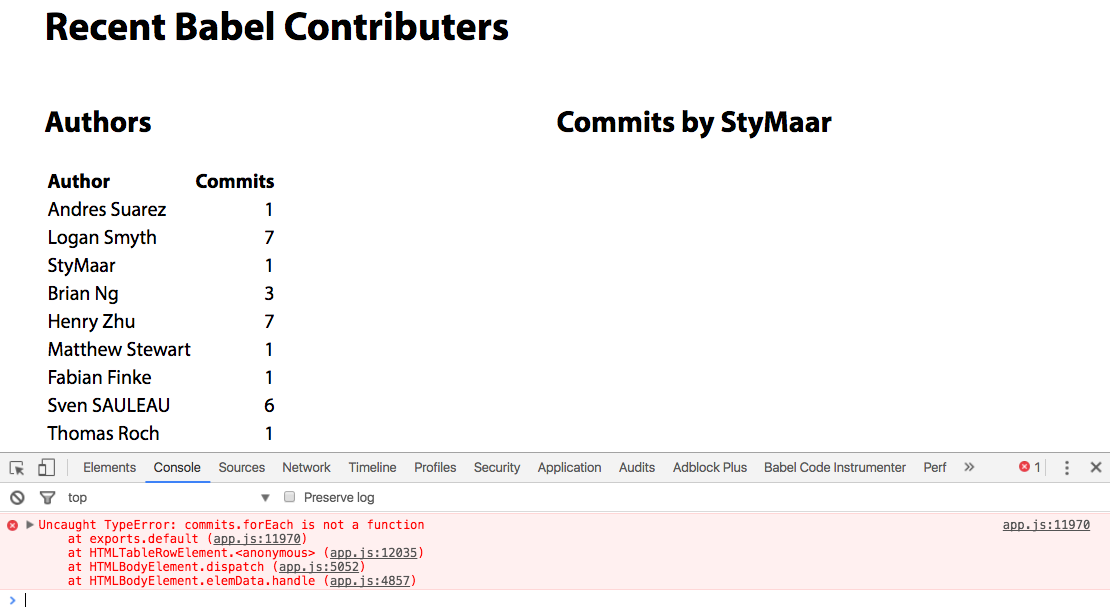This screenshot has height=607, width=1110.
Task: Clear the console with the ban icon
Action: click(18, 497)
